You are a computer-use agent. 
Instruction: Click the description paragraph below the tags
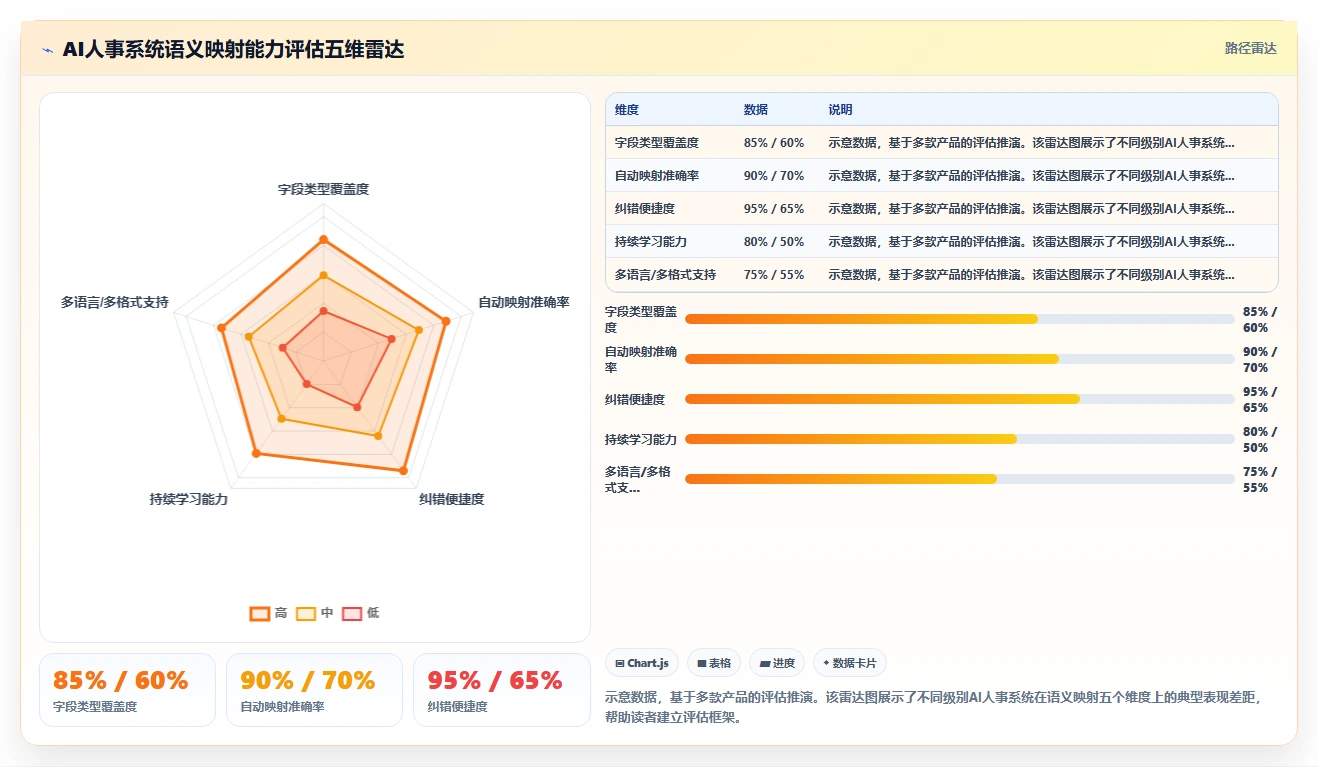935,707
